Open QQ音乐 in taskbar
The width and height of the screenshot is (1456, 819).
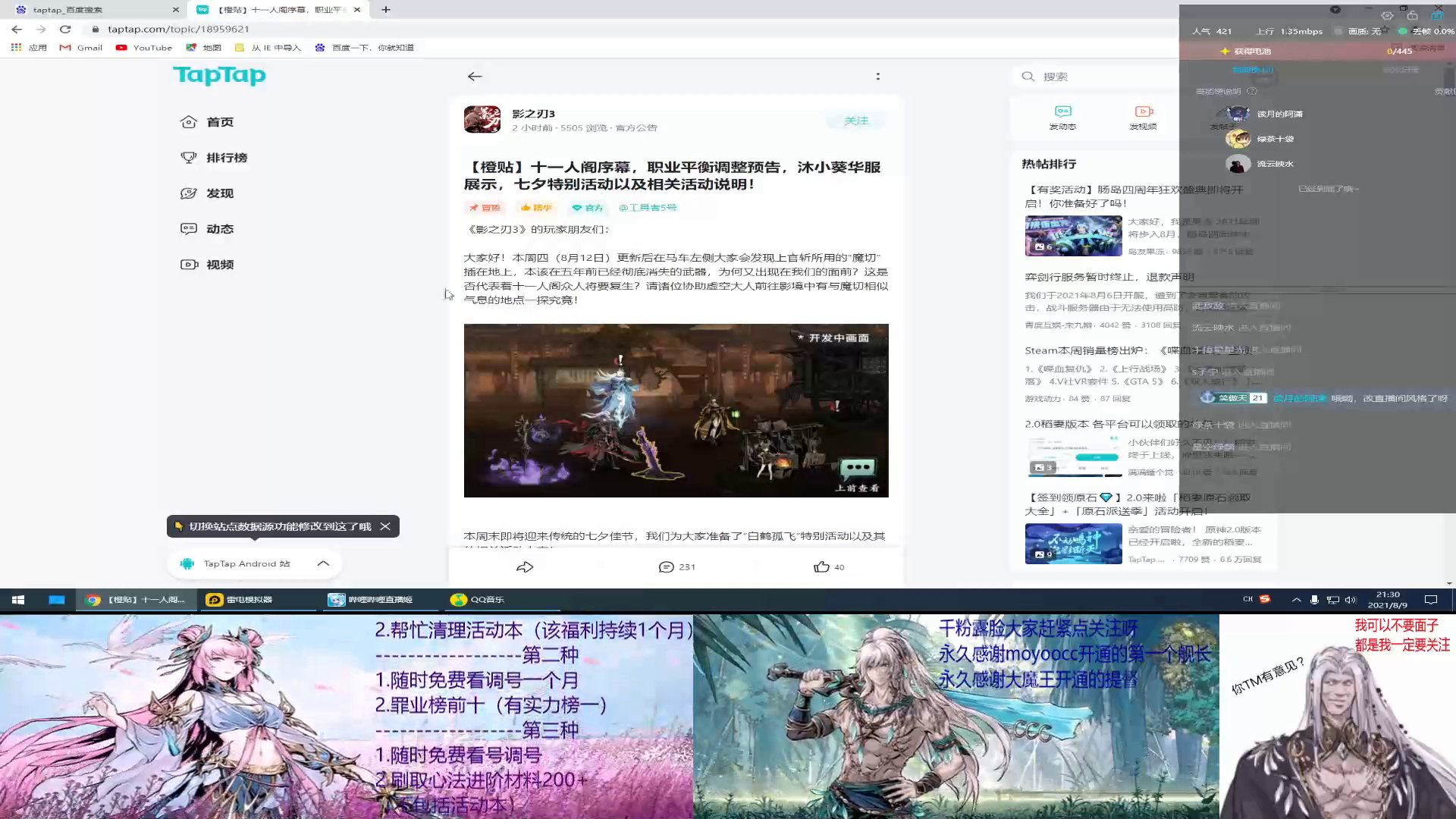500,599
